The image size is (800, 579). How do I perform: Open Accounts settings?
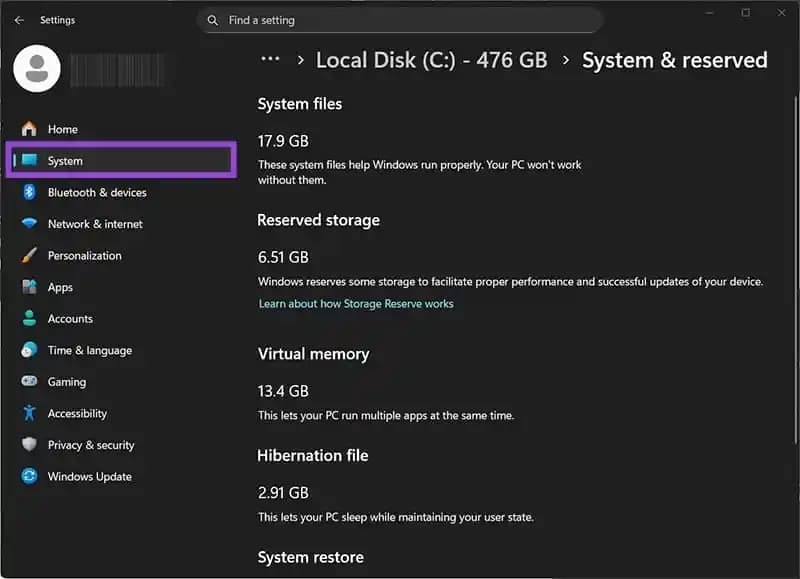70,319
